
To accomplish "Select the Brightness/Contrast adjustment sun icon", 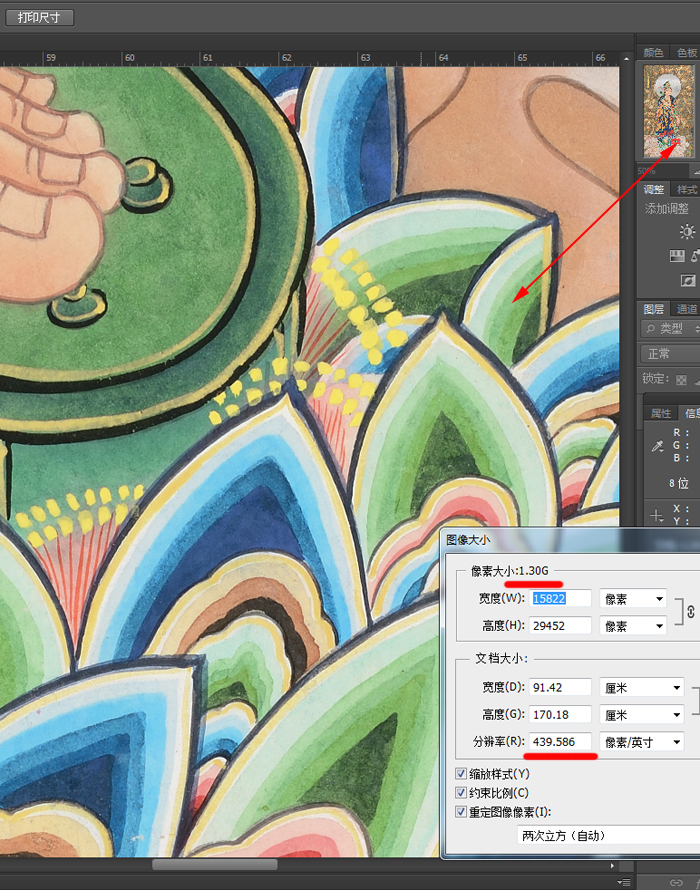I will (x=687, y=232).
